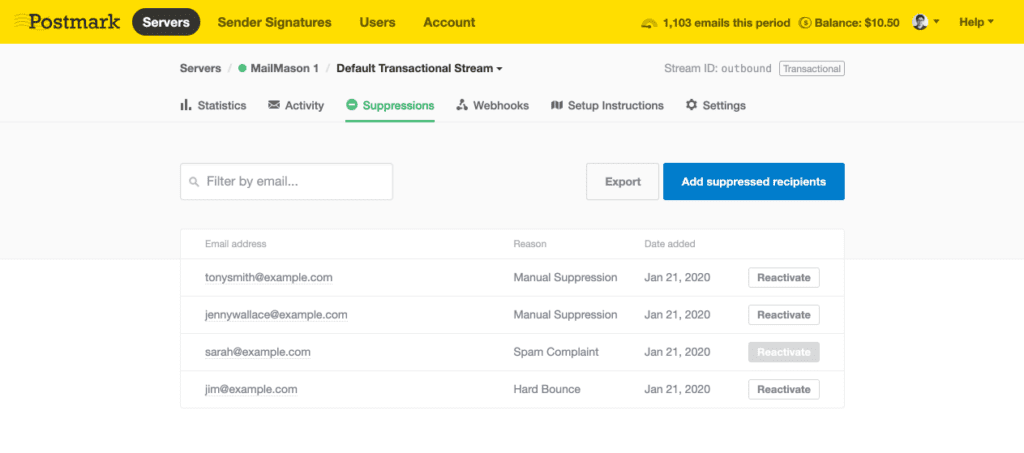Click Add suppressed recipients button

(754, 181)
